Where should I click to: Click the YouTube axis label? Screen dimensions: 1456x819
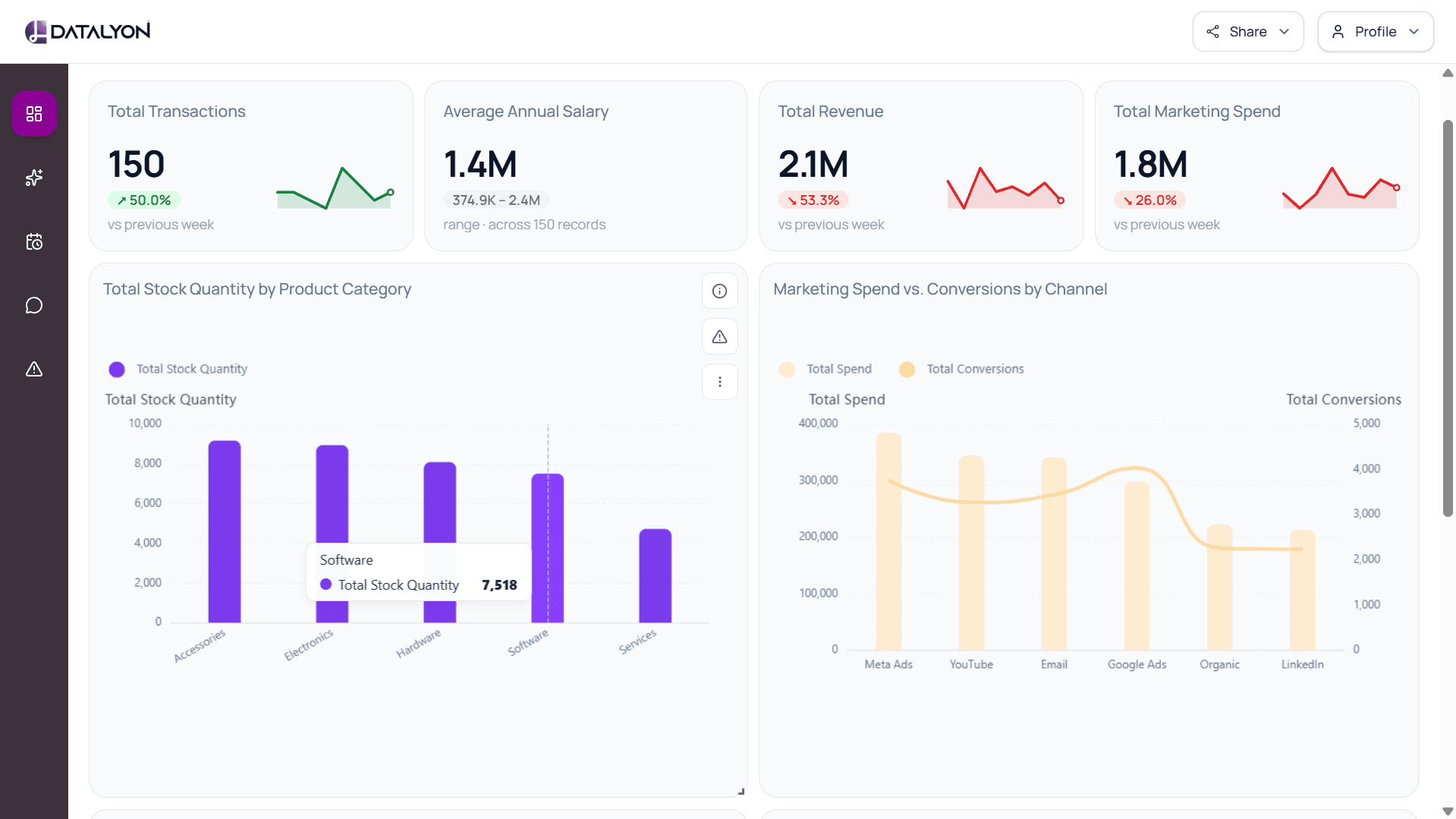tap(971, 664)
